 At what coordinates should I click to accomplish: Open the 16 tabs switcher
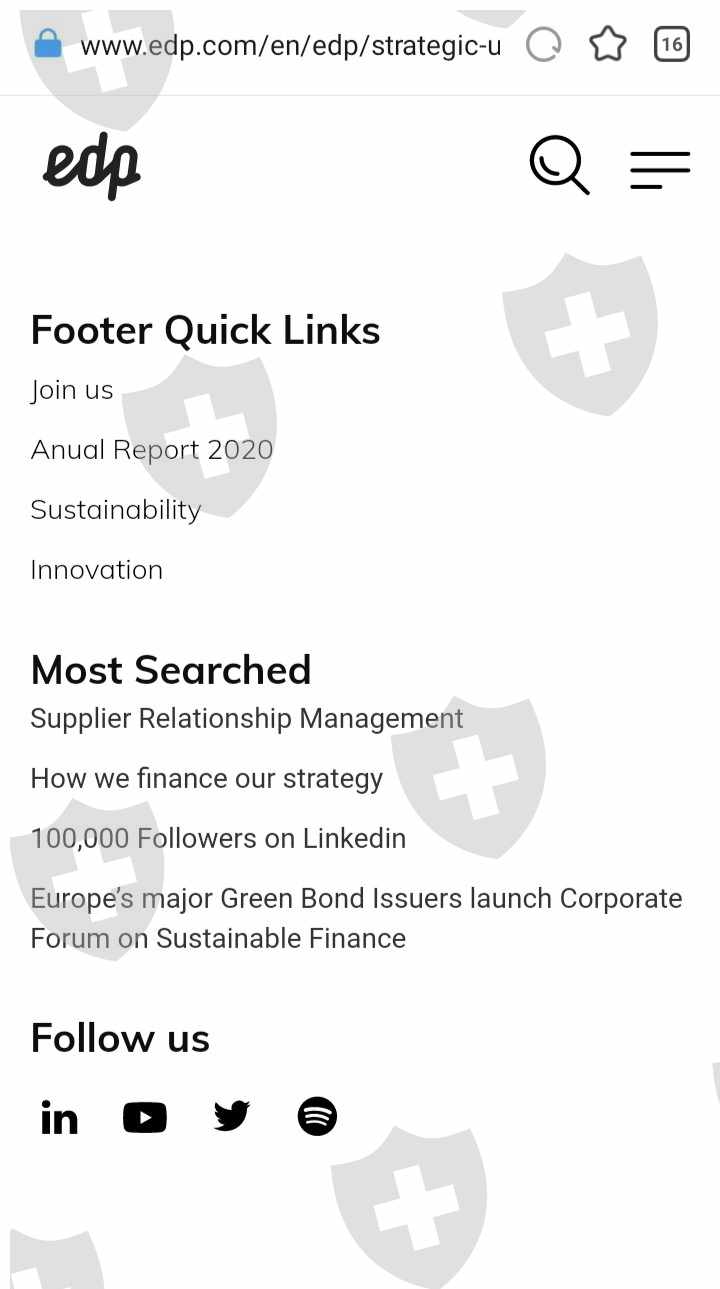[x=671, y=45]
